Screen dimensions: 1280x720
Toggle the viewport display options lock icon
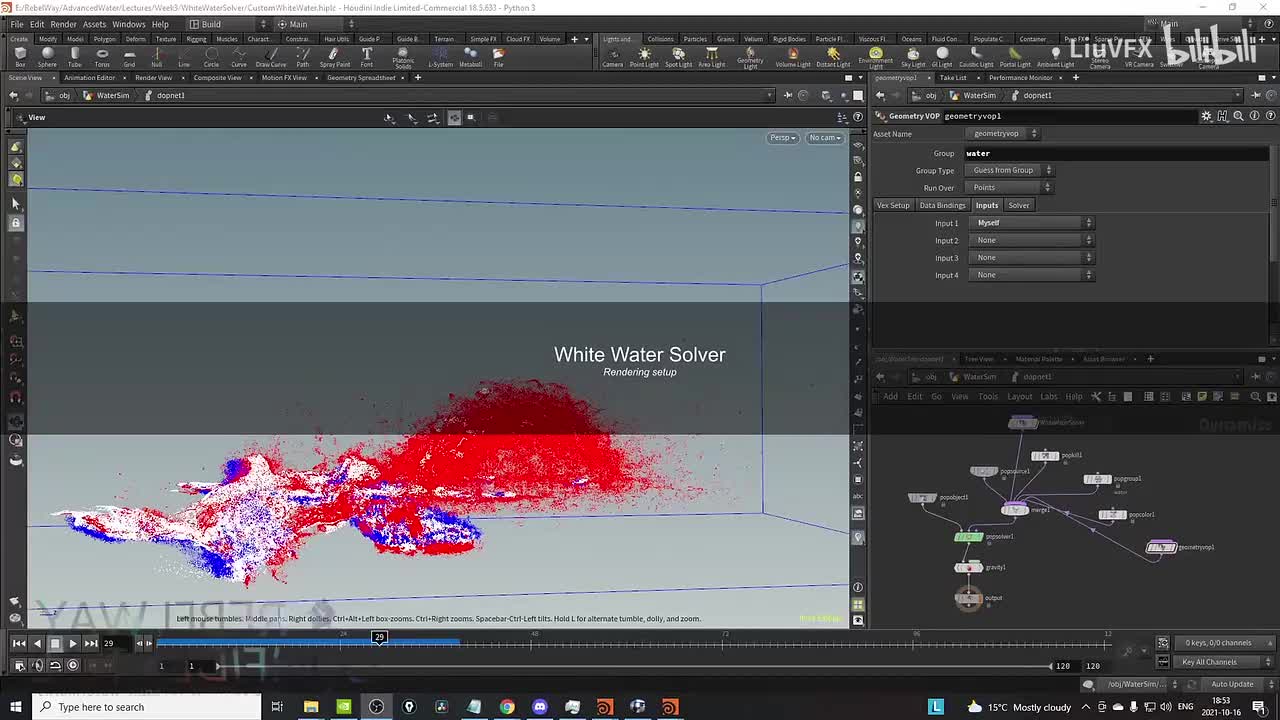857,177
